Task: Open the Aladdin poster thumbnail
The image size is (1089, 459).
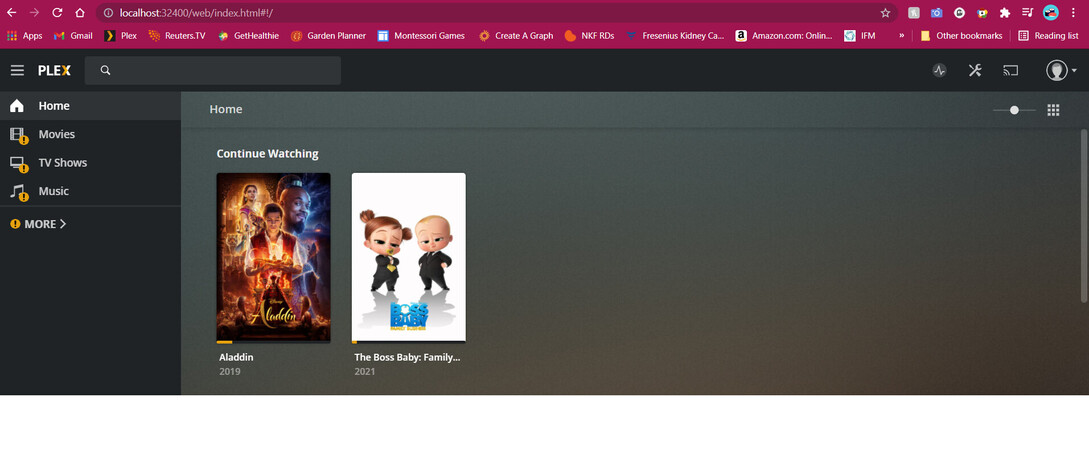Action: [274, 258]
